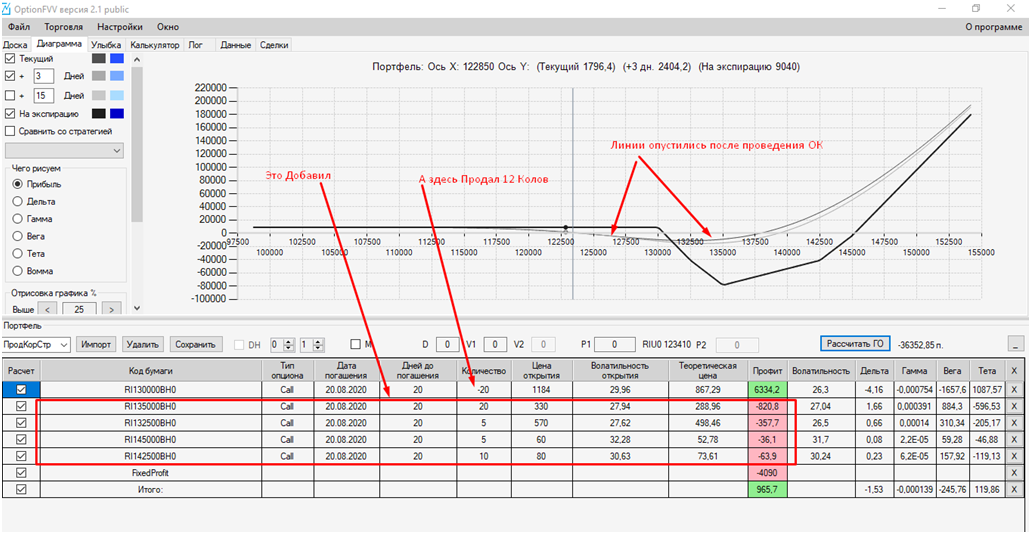The height and width of the screenshot is (534, 1031).
Task: Select the 'Вега' radio button
Action: [18, 236]
